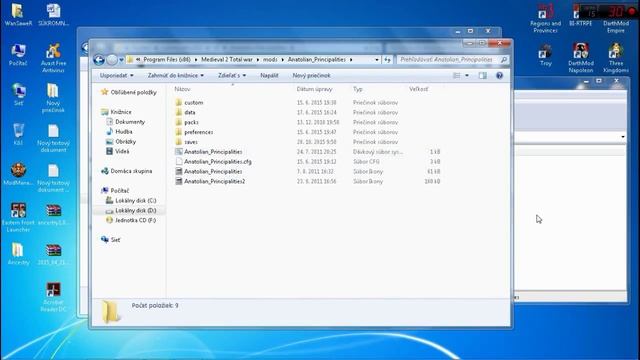This screenshot has width=640, height=360.
Task: Click the Nový priečinok toolbar button
Action: pos(311,76)
